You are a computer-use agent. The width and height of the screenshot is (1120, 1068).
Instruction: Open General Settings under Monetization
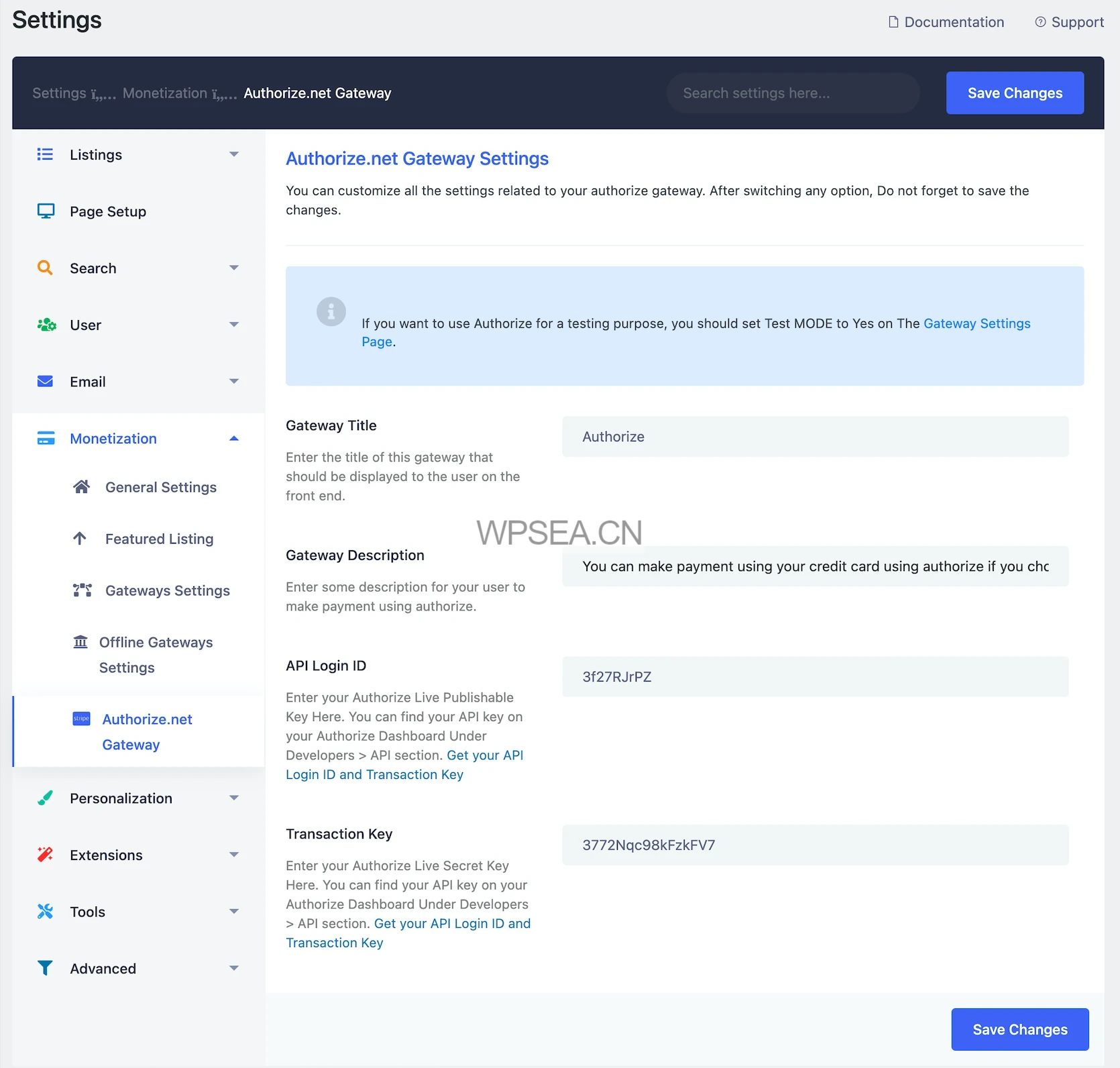pos(160,487)
